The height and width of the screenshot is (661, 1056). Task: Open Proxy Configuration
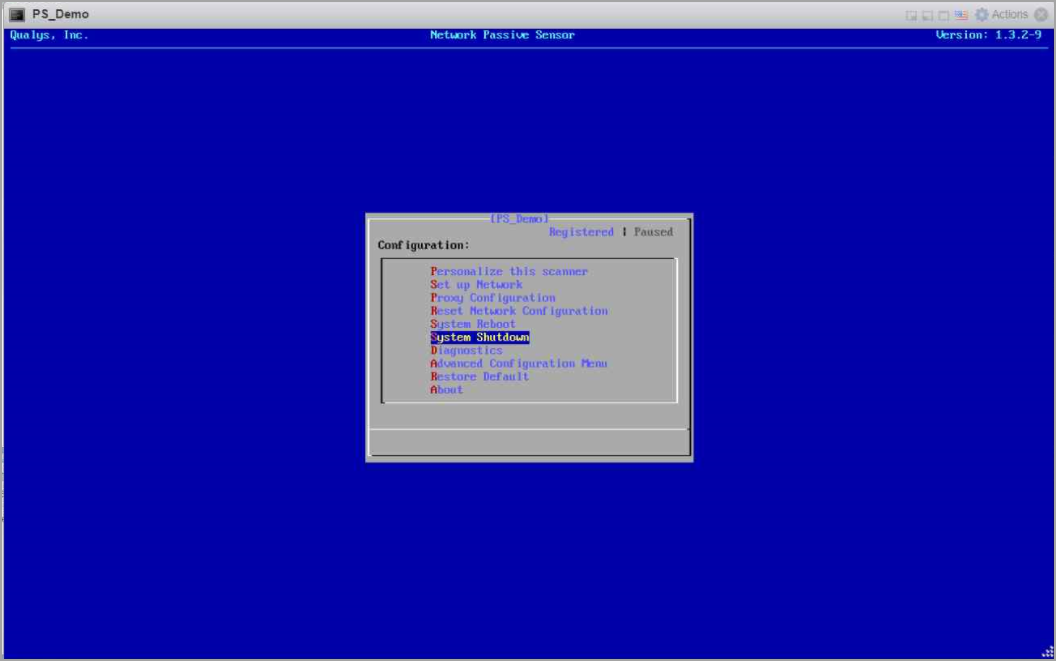491,297
